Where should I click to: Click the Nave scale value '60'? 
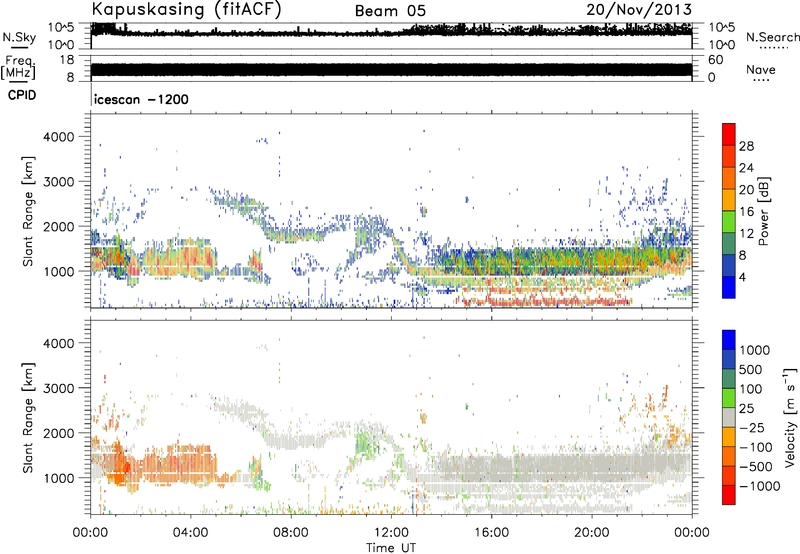pyautogui.click(x=715, y=60)
